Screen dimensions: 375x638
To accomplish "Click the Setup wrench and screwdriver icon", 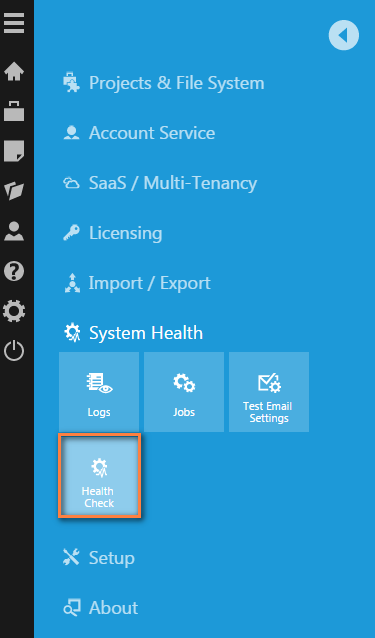I will (72, 557).
